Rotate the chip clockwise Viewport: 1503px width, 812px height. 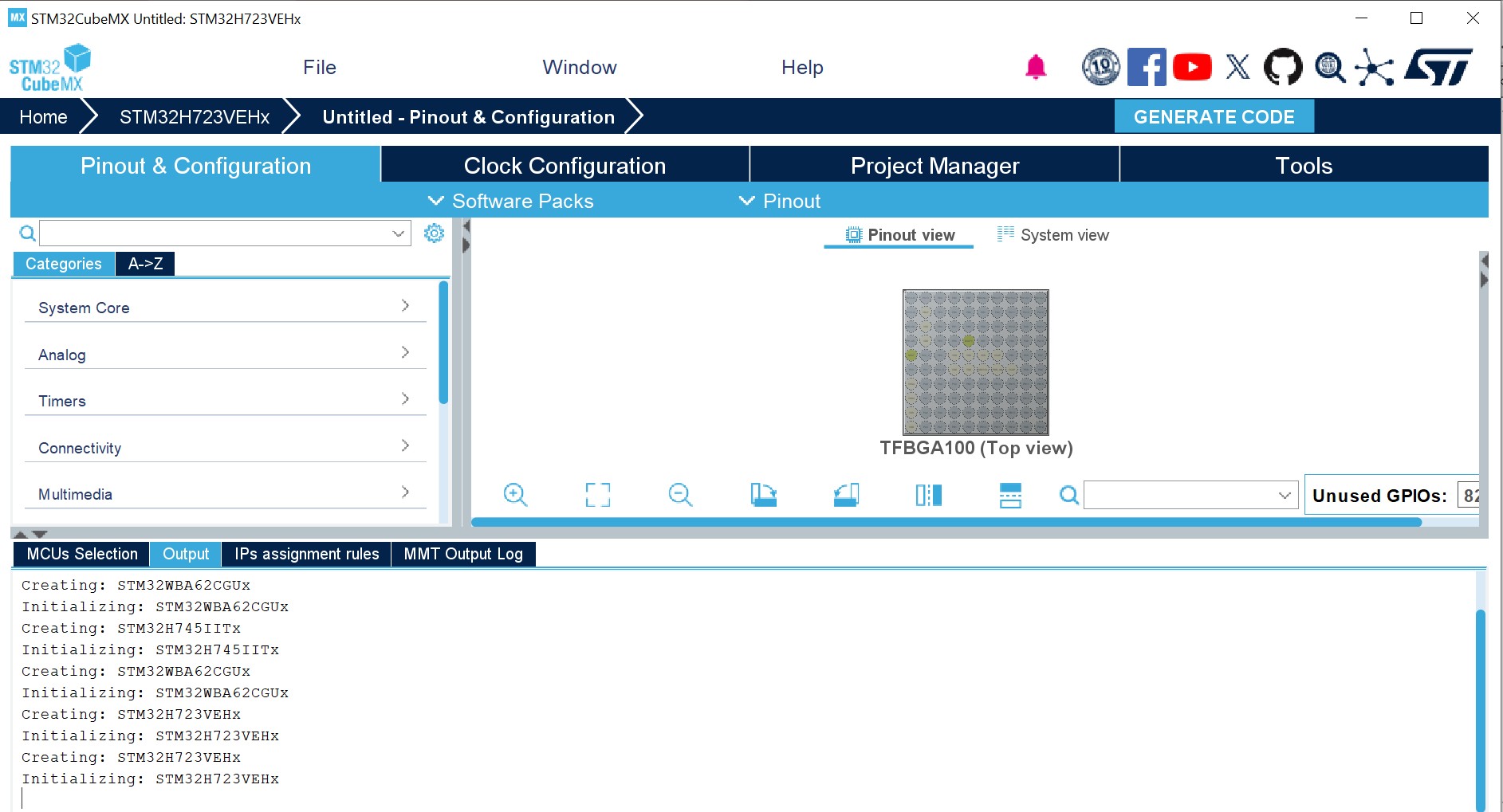tap(763, 495)
